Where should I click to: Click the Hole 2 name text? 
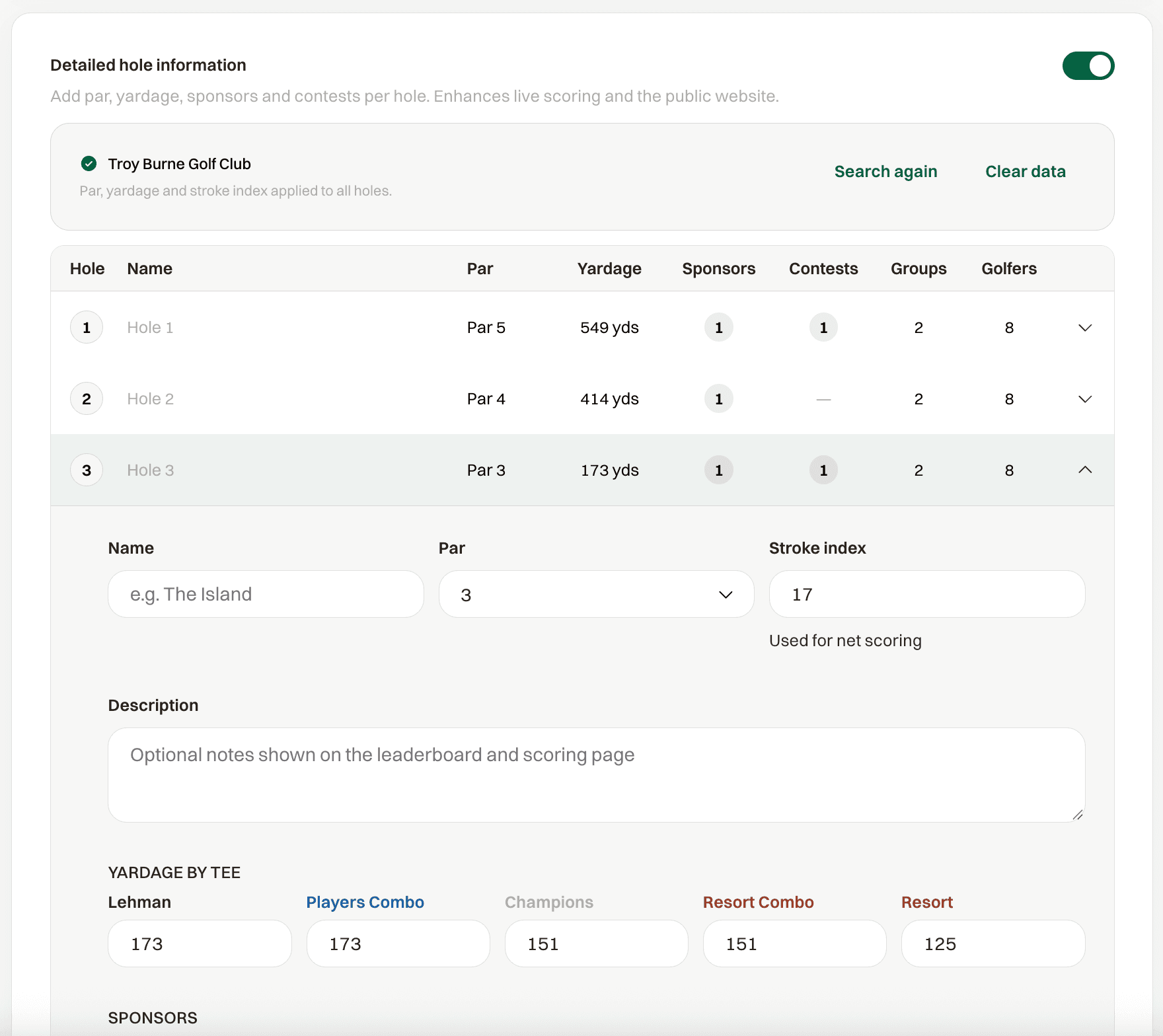click(150, 399)
